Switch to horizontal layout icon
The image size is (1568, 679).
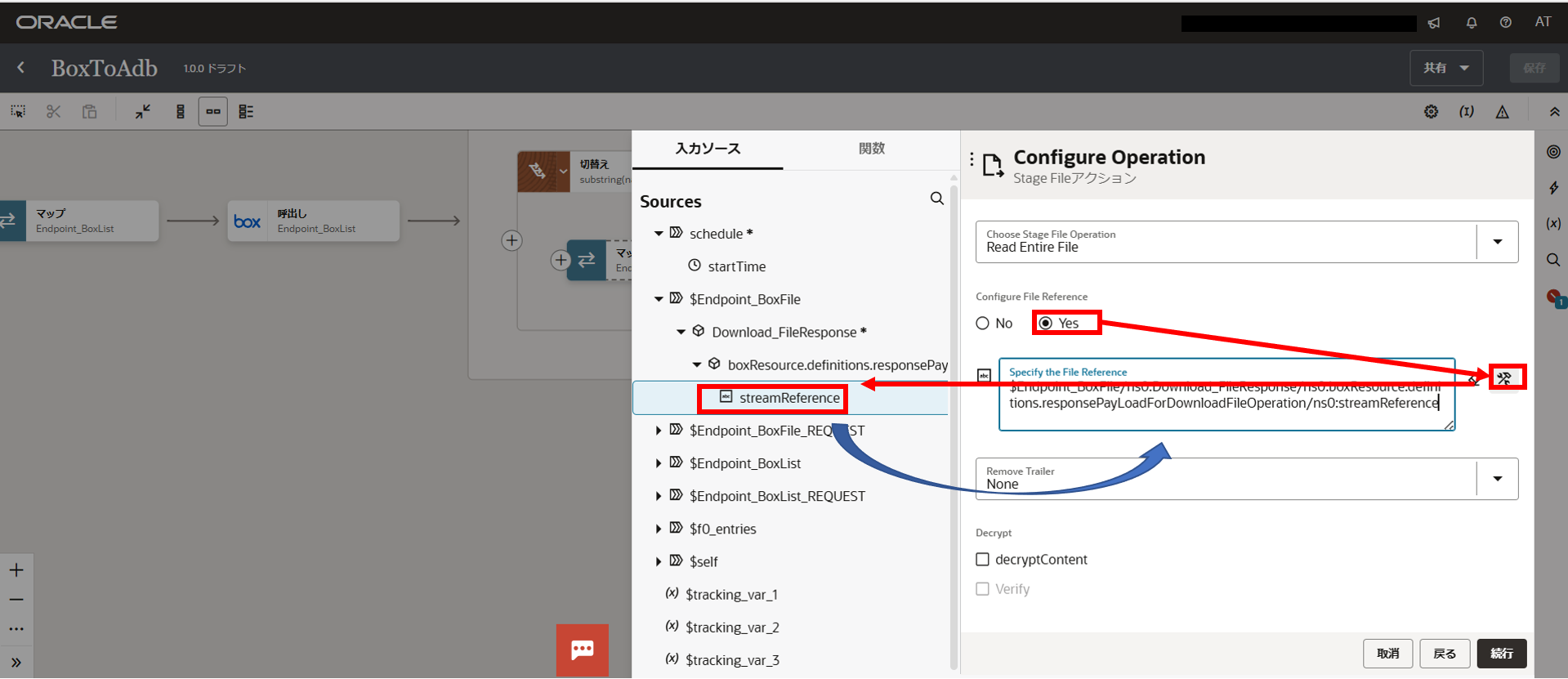click(x=213, y=112)
